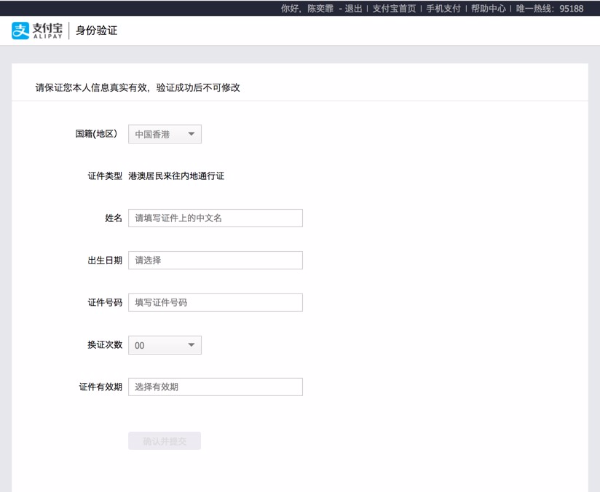Click the 港澳居民来往内地通行证 document type text
The height and width of the screenshot is (492, 600).
point(176,176)
